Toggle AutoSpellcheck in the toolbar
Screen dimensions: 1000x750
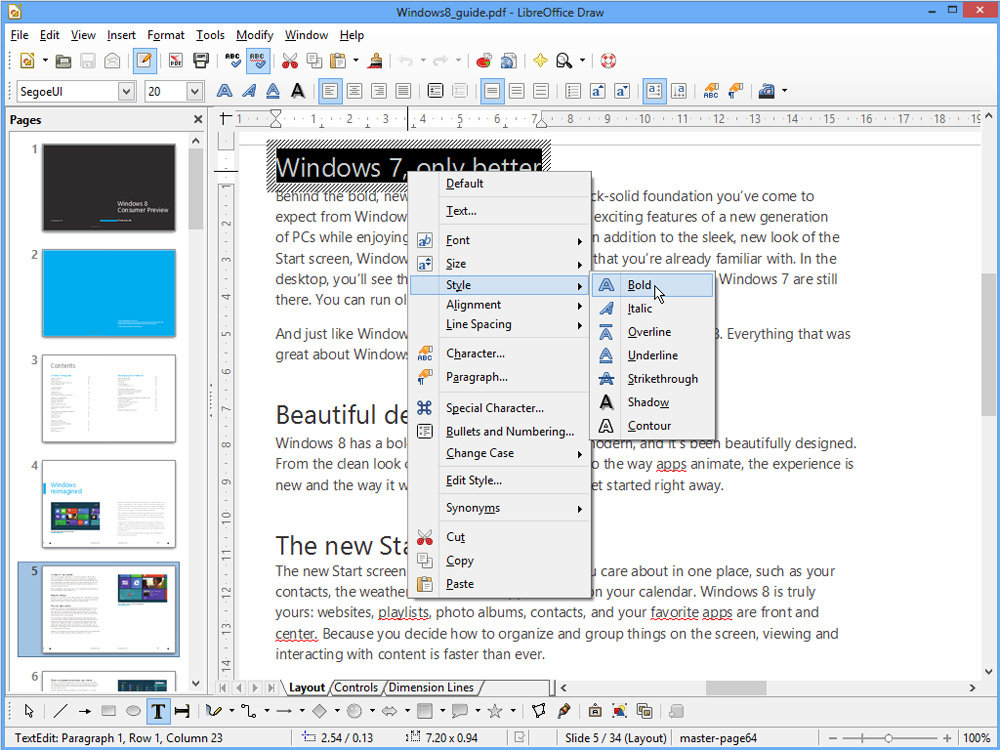pos(258,61)
